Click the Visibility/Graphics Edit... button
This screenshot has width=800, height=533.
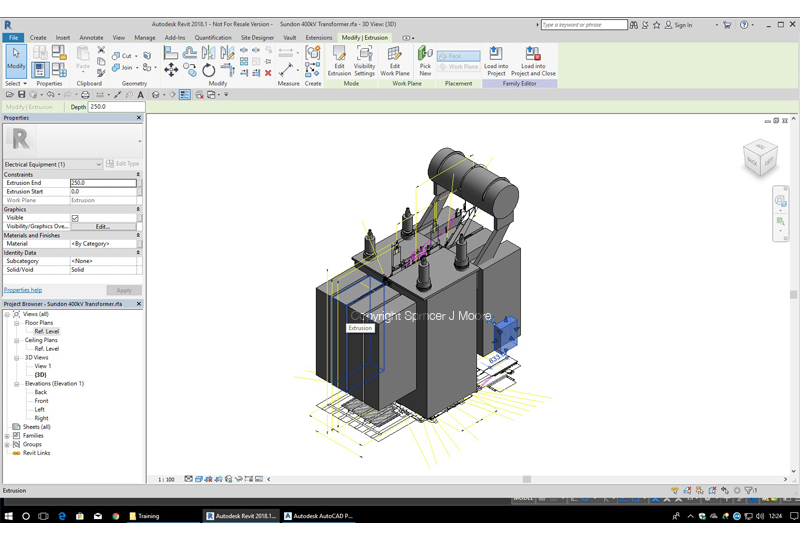click(x=102, y=227)
